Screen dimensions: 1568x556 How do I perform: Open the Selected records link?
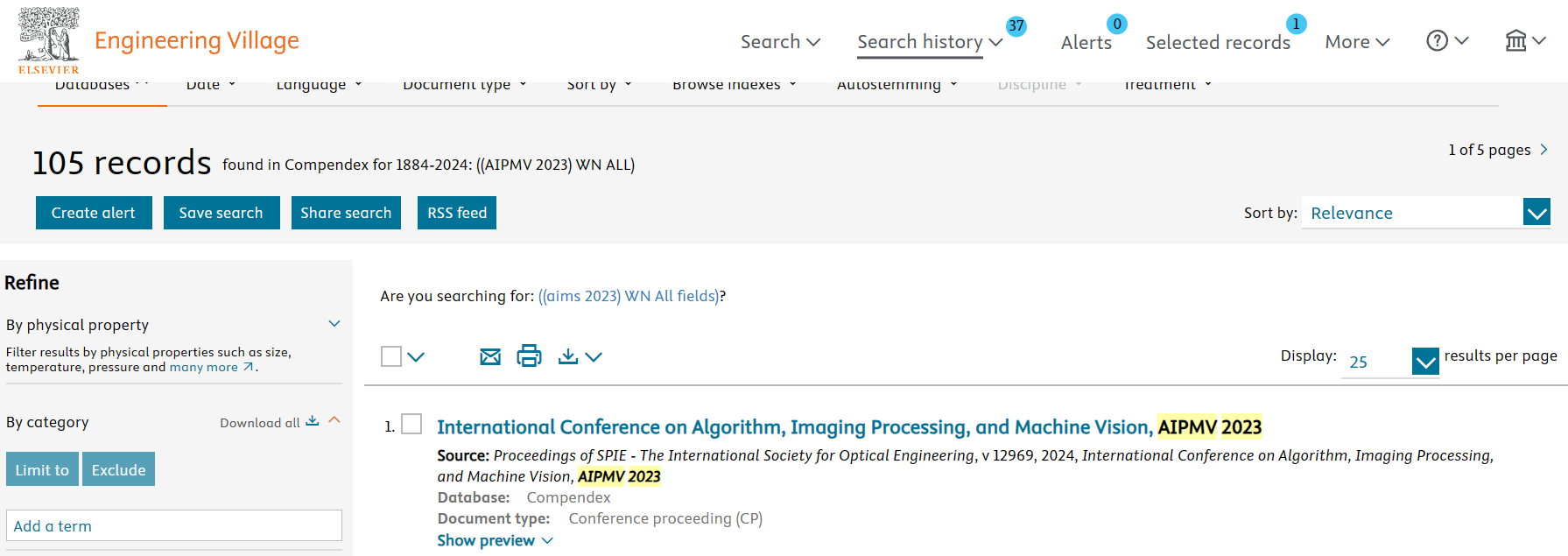click(x=1218, y=42)
